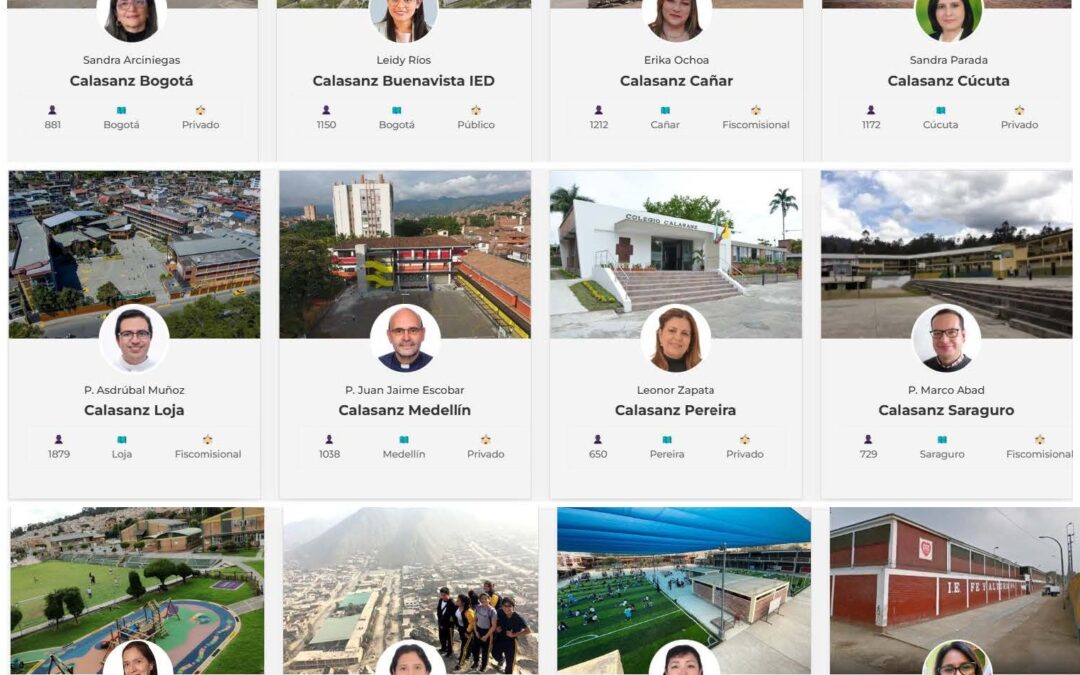Click book icon above Medellín city label
The height and width of the screenshot is (675, 1080).
(x=404, y=439)
